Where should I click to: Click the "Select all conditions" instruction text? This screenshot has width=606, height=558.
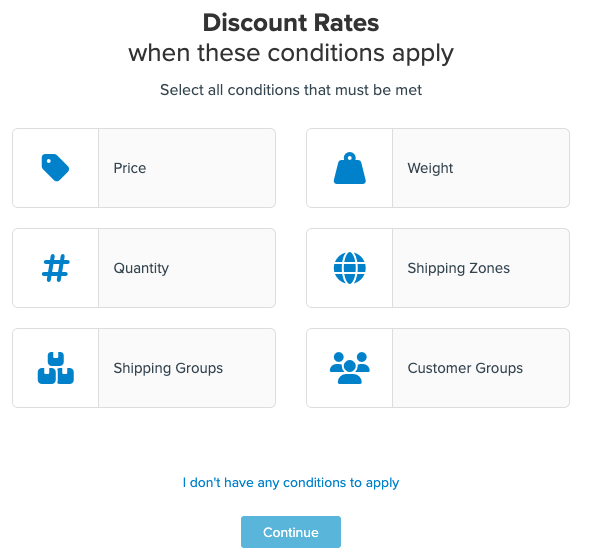coord(291,90)
